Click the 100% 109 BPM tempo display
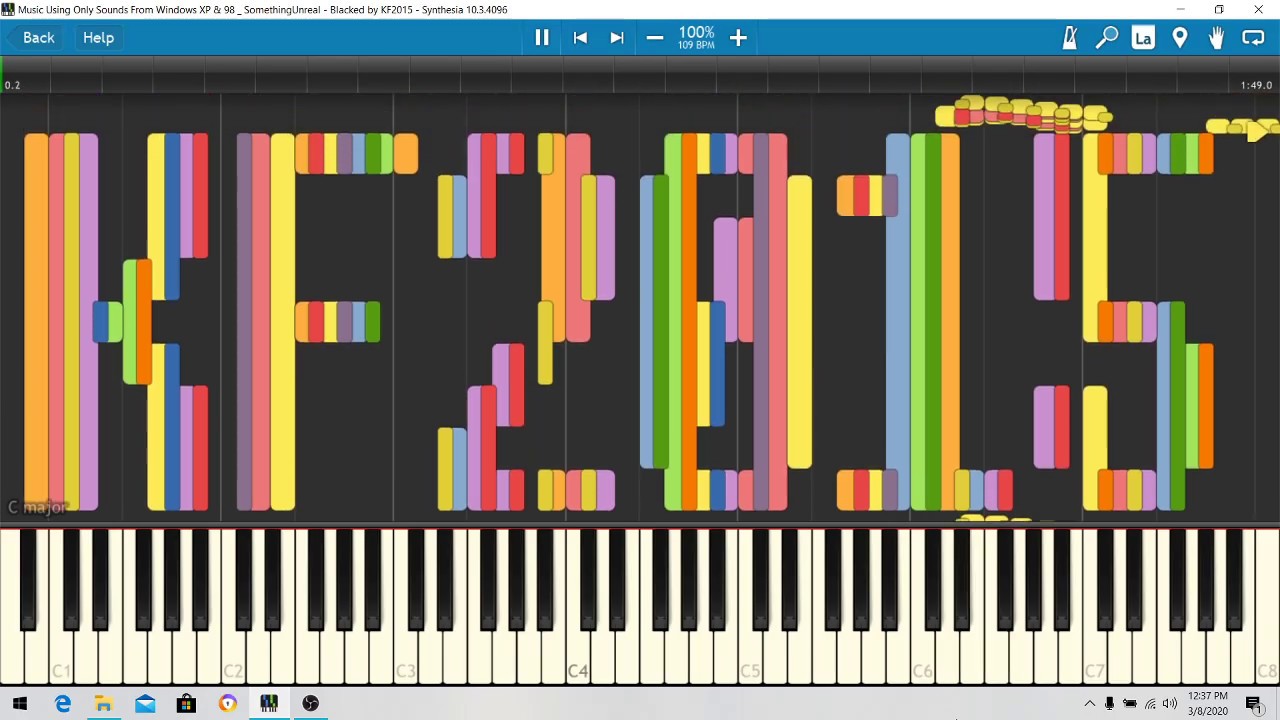1280x720 pixels. 696,37
